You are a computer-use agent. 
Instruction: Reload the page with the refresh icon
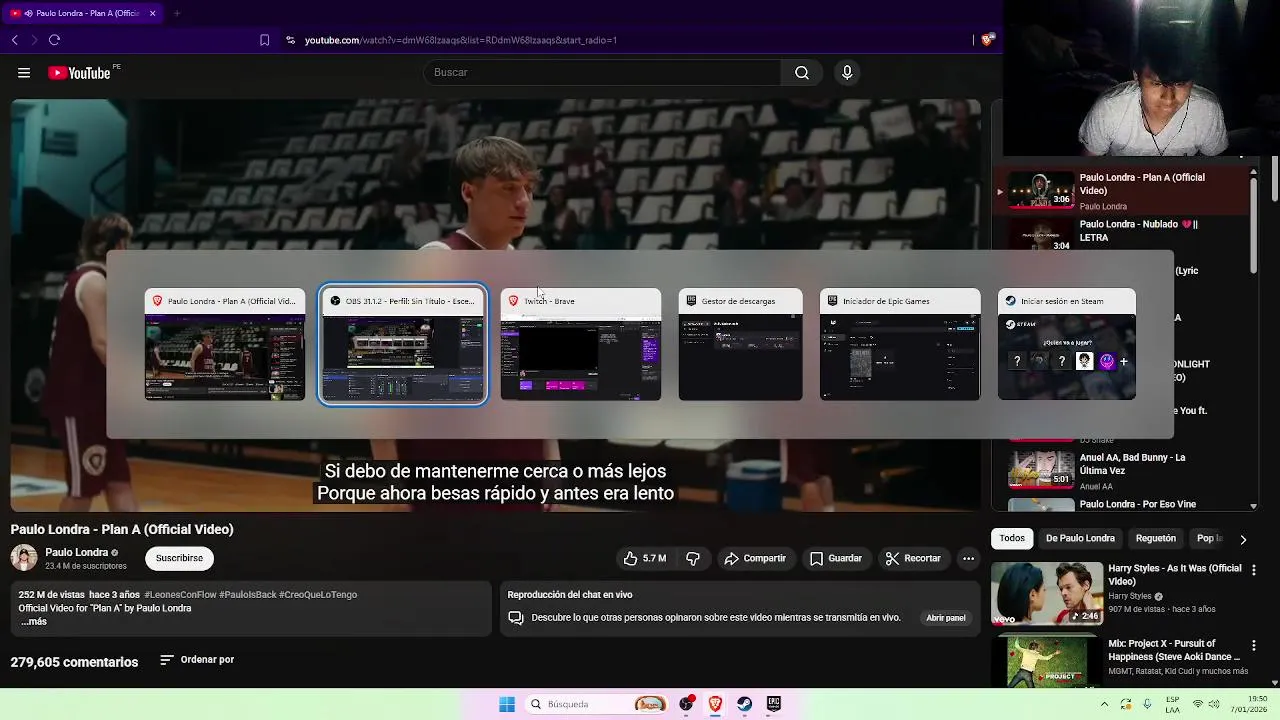click(54, 40)
